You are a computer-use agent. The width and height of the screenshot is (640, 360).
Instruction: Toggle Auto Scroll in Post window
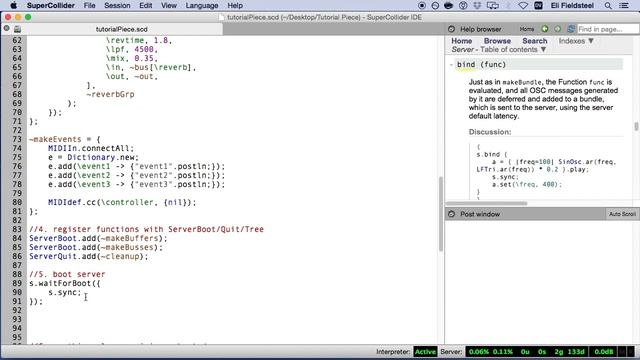[622, 214]
